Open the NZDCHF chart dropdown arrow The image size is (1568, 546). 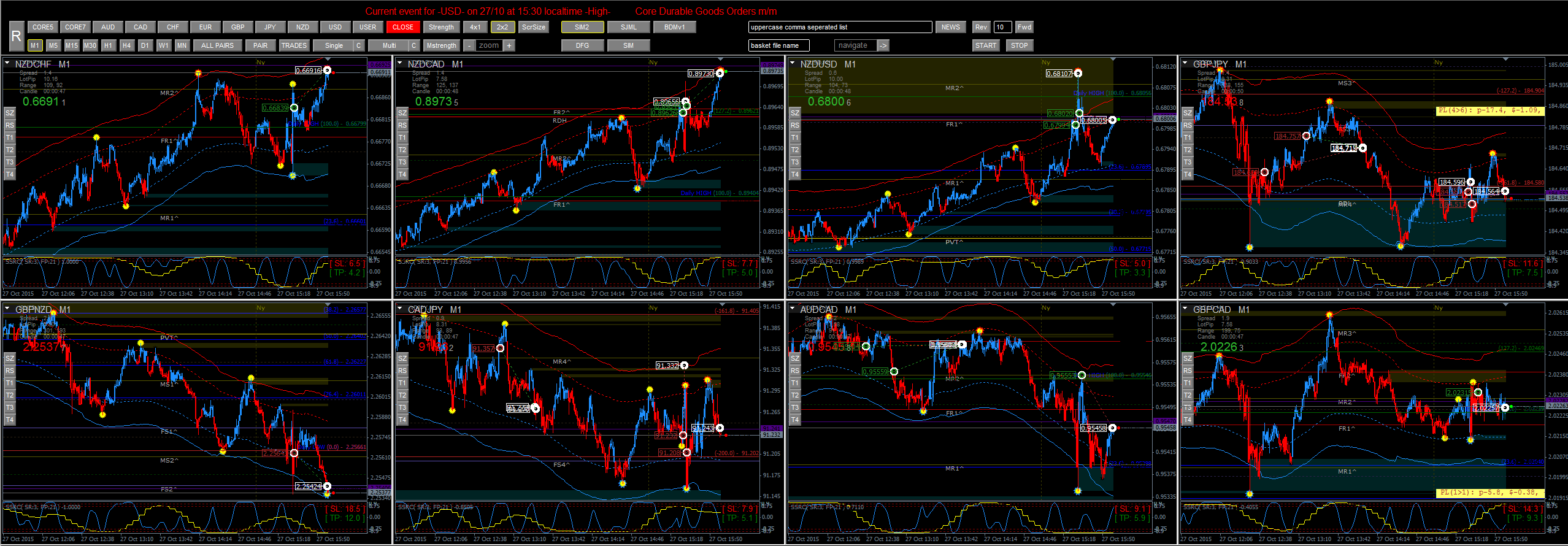[7, 63]
